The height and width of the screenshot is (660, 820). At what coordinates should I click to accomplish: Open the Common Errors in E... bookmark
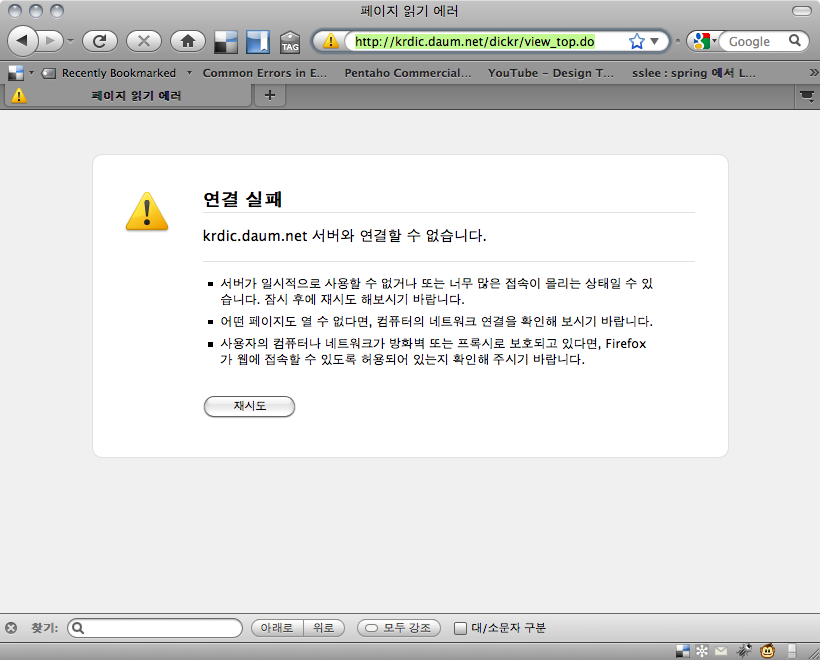[264, 73]
